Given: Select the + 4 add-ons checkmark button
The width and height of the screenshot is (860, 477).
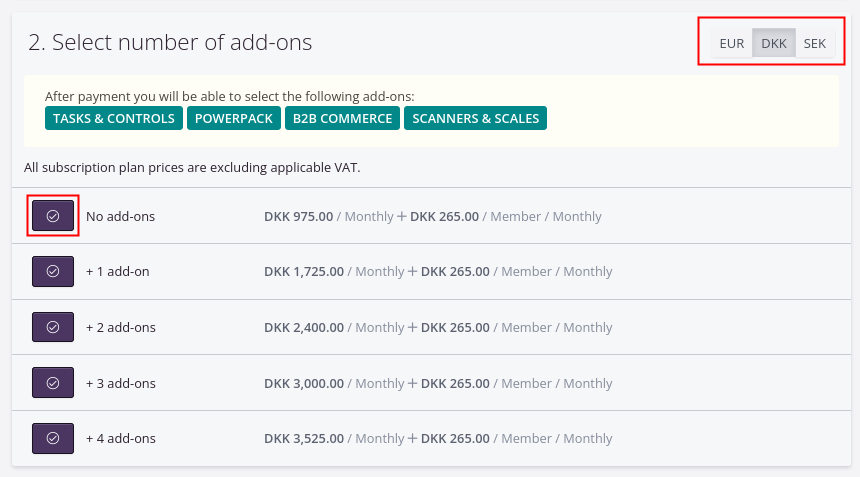Looking at the screenshot, I should point(53,438).
